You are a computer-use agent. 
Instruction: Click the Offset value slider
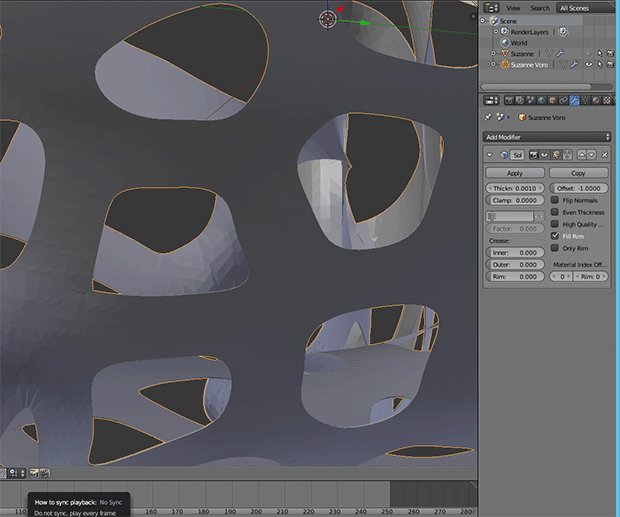pyautogui.click(x=580, y=188)
